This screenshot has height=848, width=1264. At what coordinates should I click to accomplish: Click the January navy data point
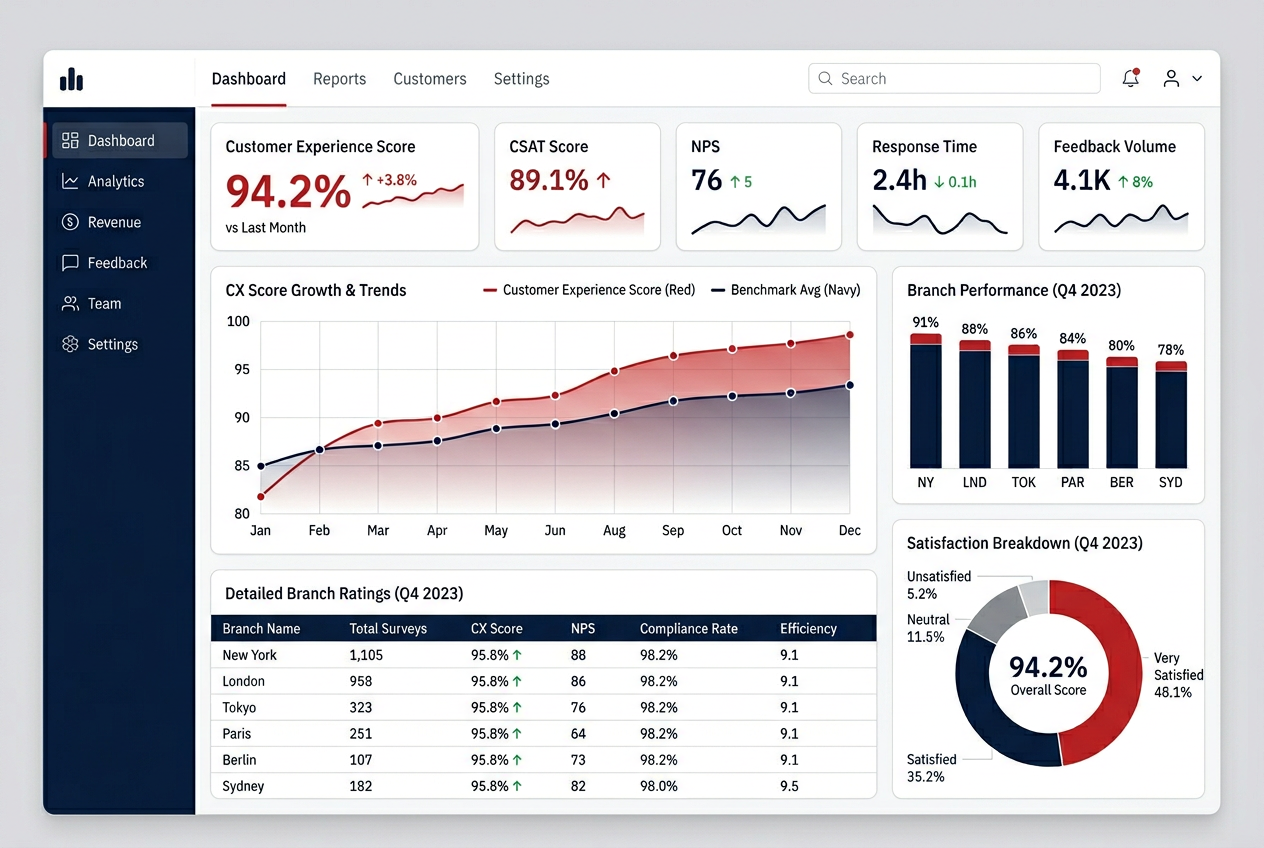[261, 466]
